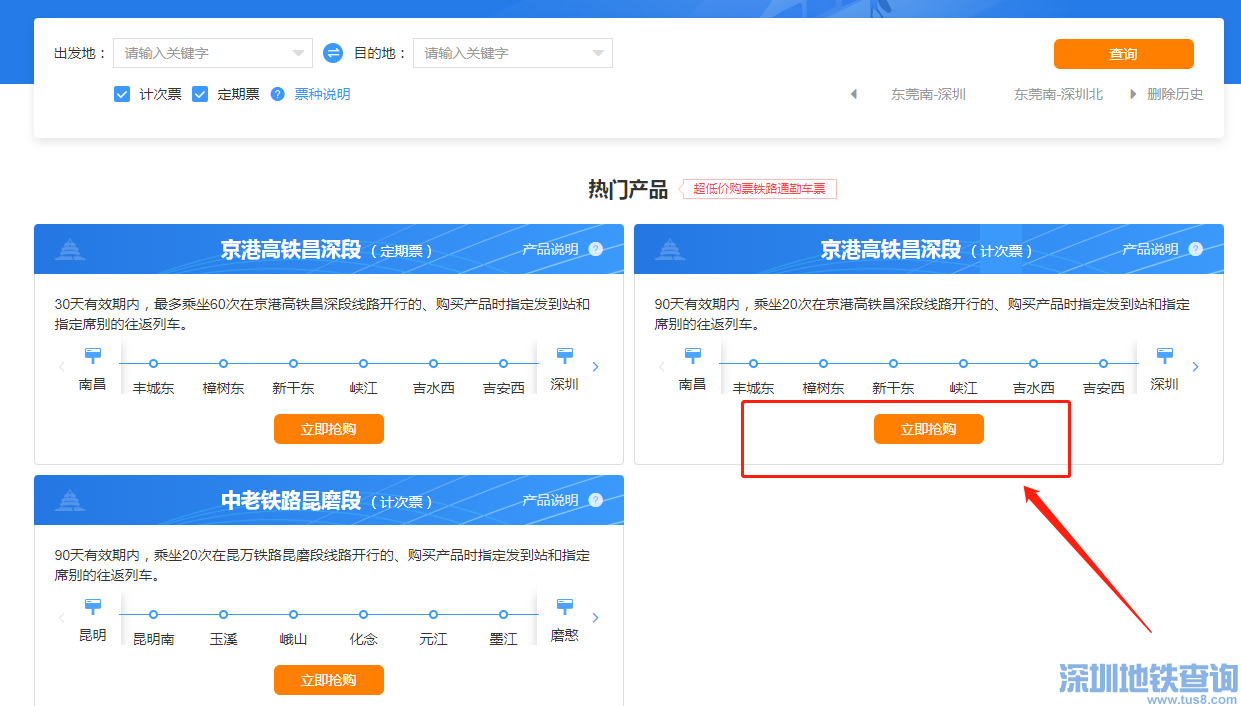Click the orange 查询 search button
This screenshot has width=1241, height=706.
pos(1124,54)
